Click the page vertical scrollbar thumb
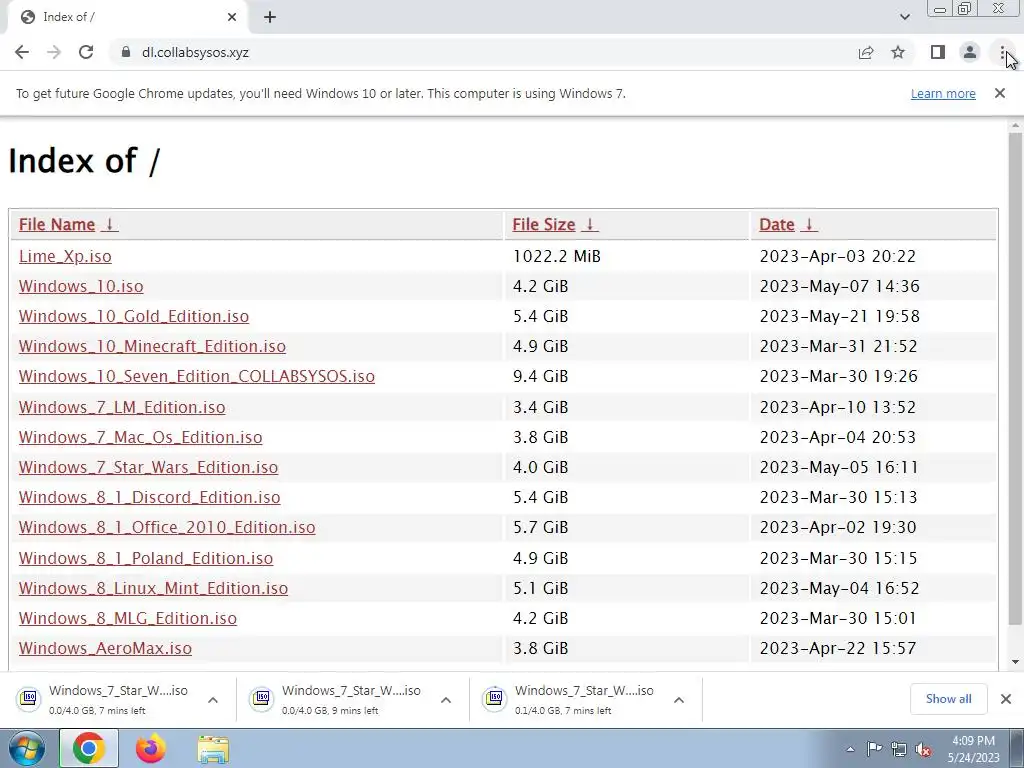1024x768 pixels. [x=1015, y=377]
